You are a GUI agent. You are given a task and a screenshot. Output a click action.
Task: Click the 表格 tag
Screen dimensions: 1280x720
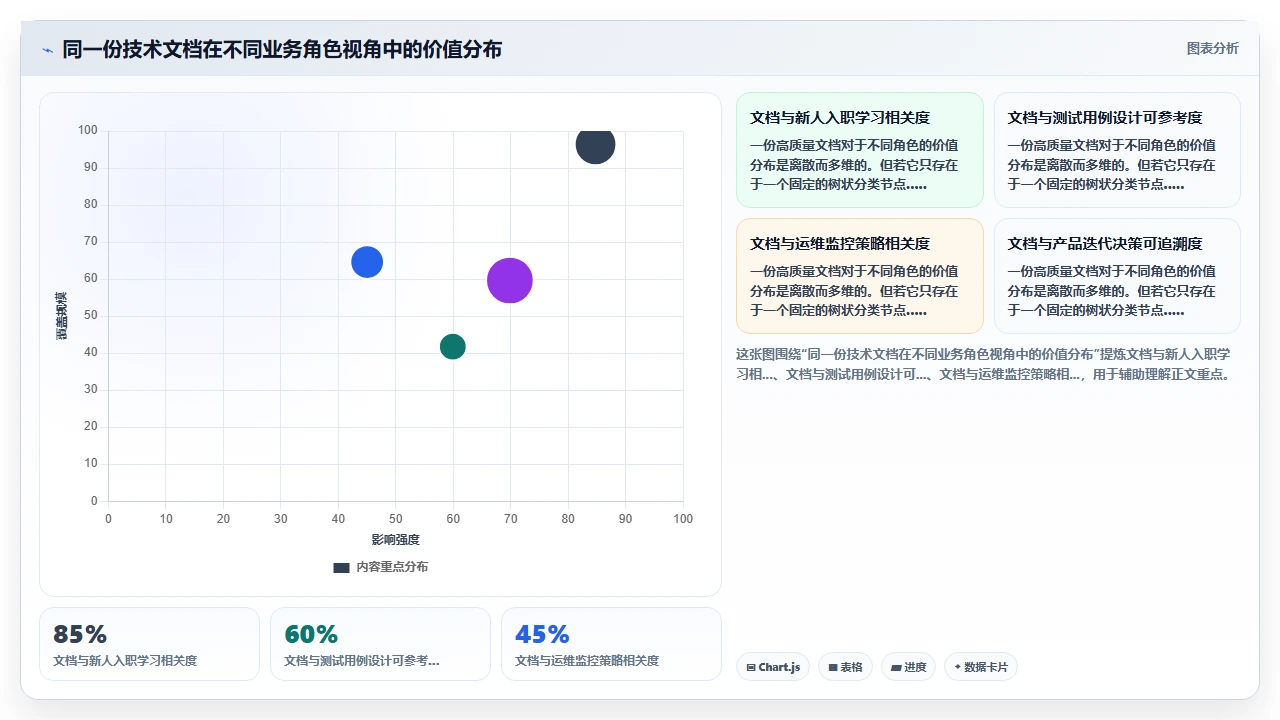(846, 667)
